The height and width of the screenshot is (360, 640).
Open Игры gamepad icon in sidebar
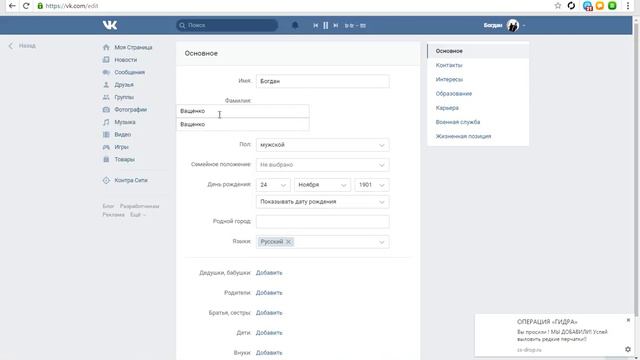pyautogui.click(x=106, y=147)
